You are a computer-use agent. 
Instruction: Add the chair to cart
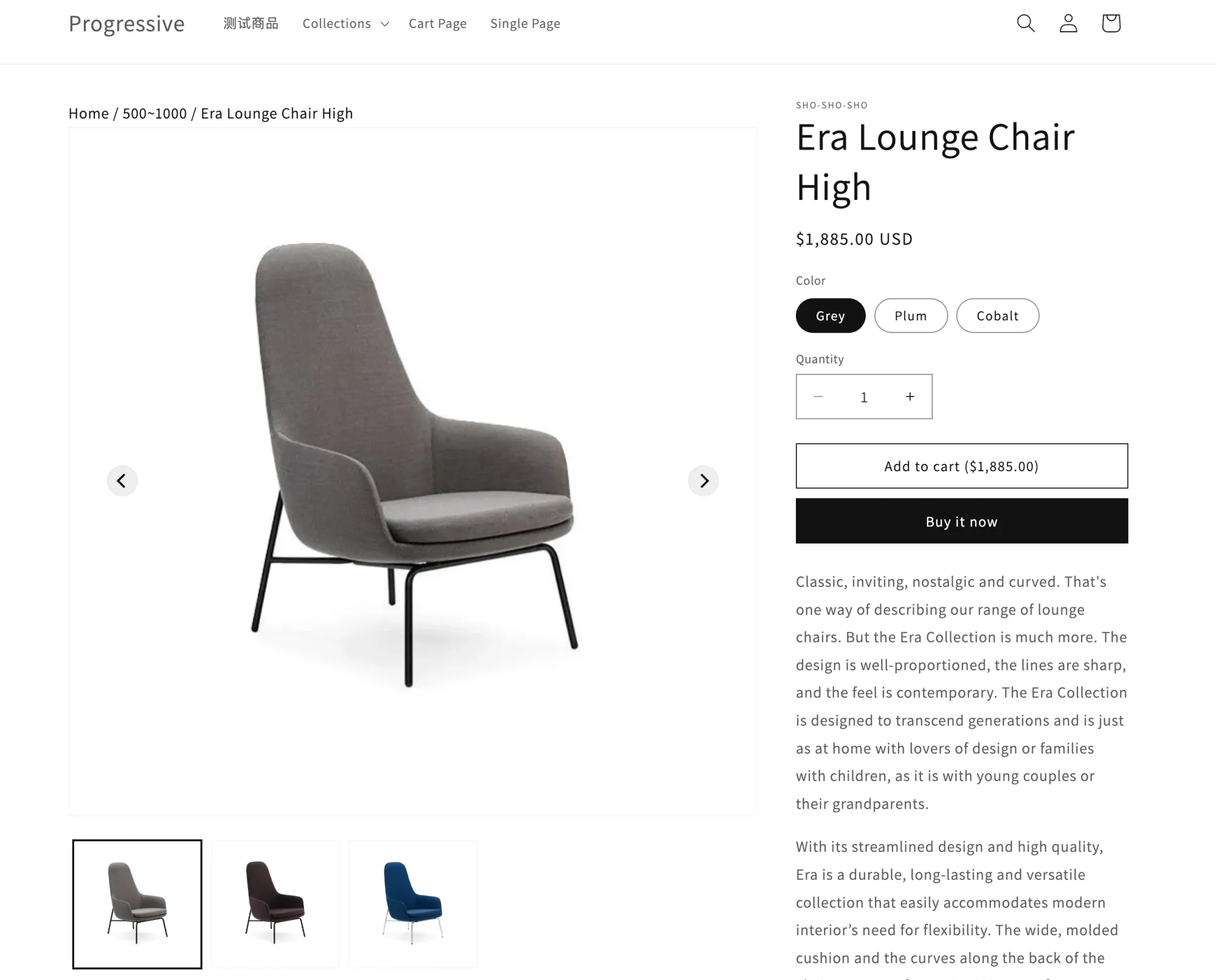click(962, 466)
